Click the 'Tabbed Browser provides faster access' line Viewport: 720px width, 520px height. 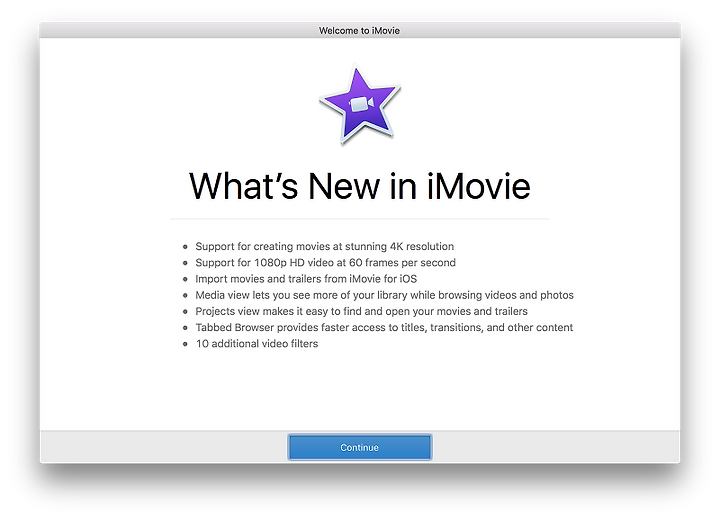[x=384, y=328]
